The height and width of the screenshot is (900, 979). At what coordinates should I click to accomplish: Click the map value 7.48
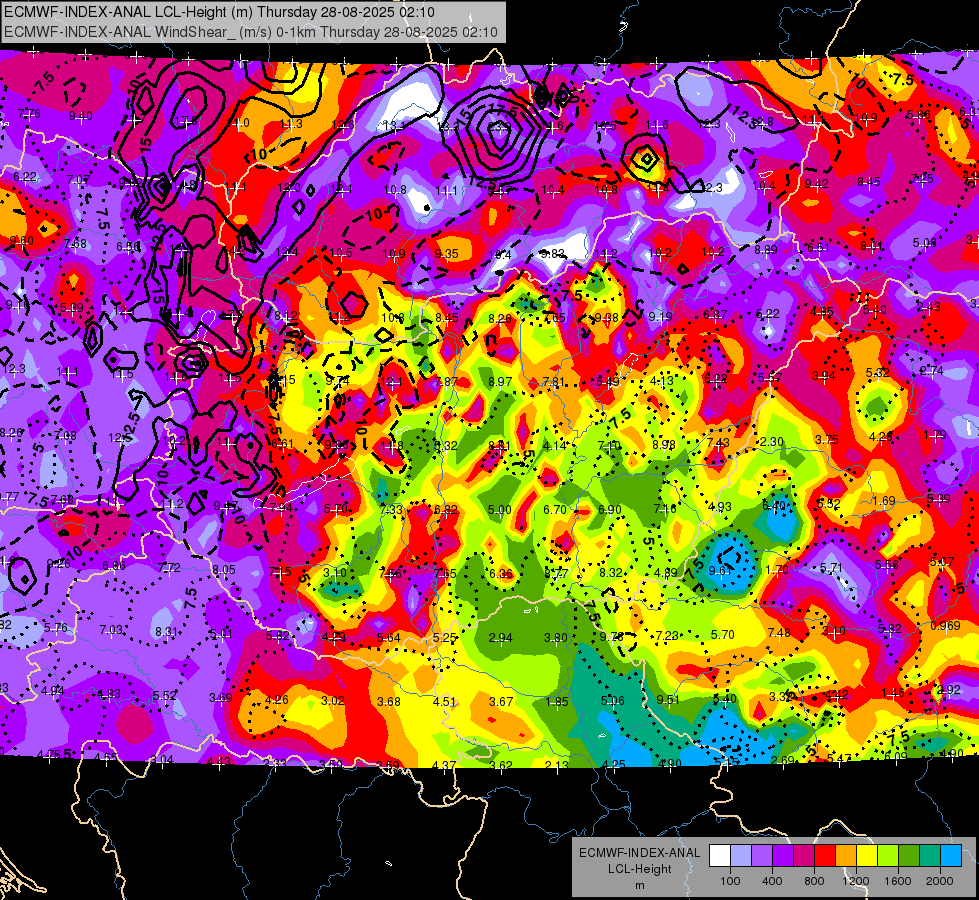779,633
